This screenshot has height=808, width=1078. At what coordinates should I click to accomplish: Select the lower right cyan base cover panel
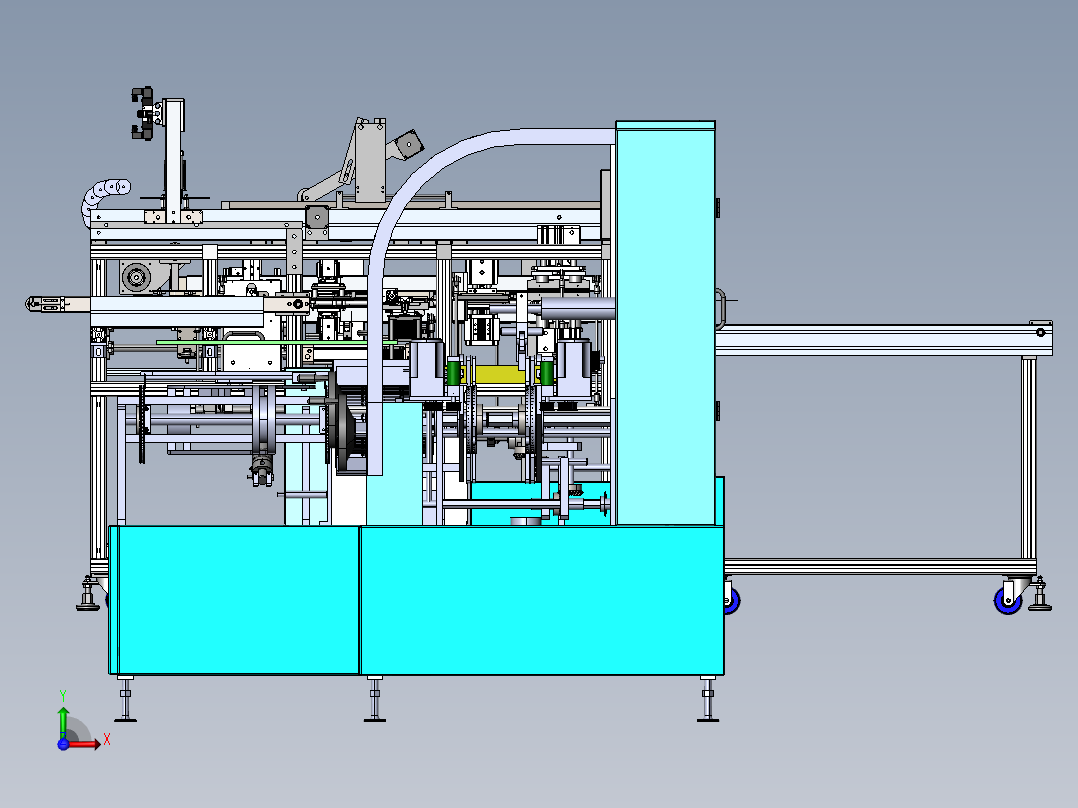pos(542,600)
